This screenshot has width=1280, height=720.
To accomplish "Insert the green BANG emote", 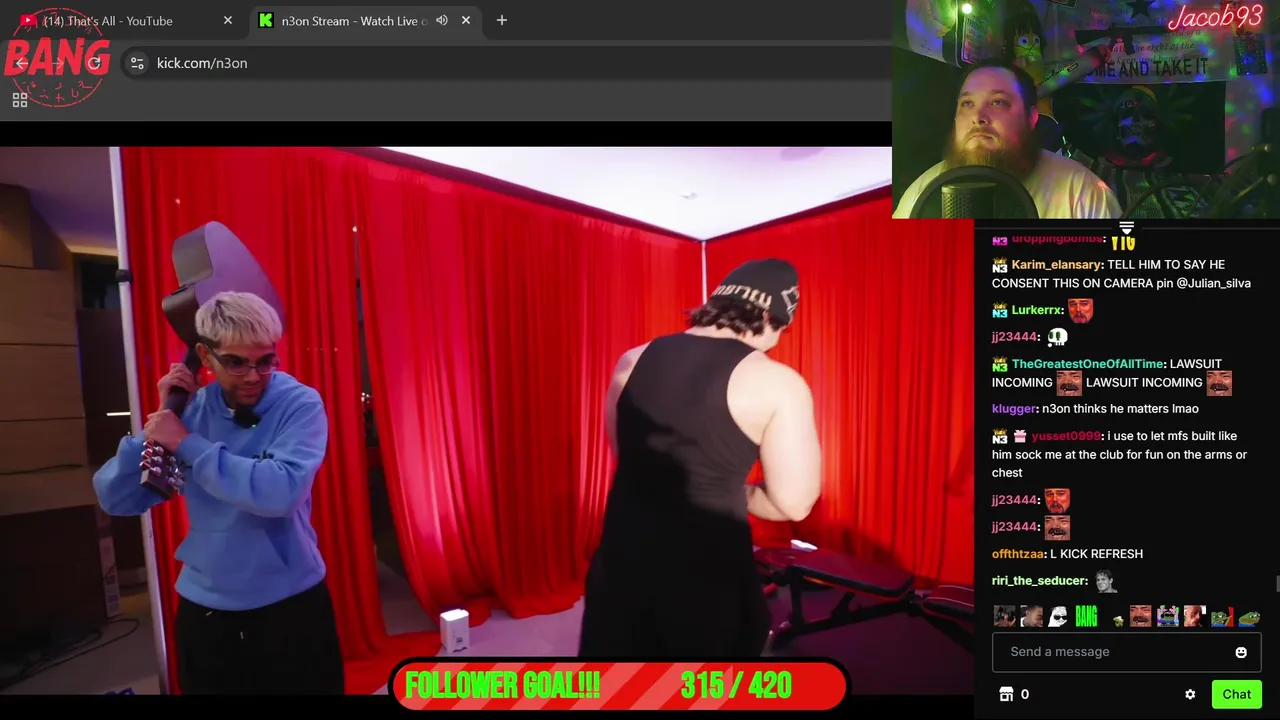I will 1086,616.
